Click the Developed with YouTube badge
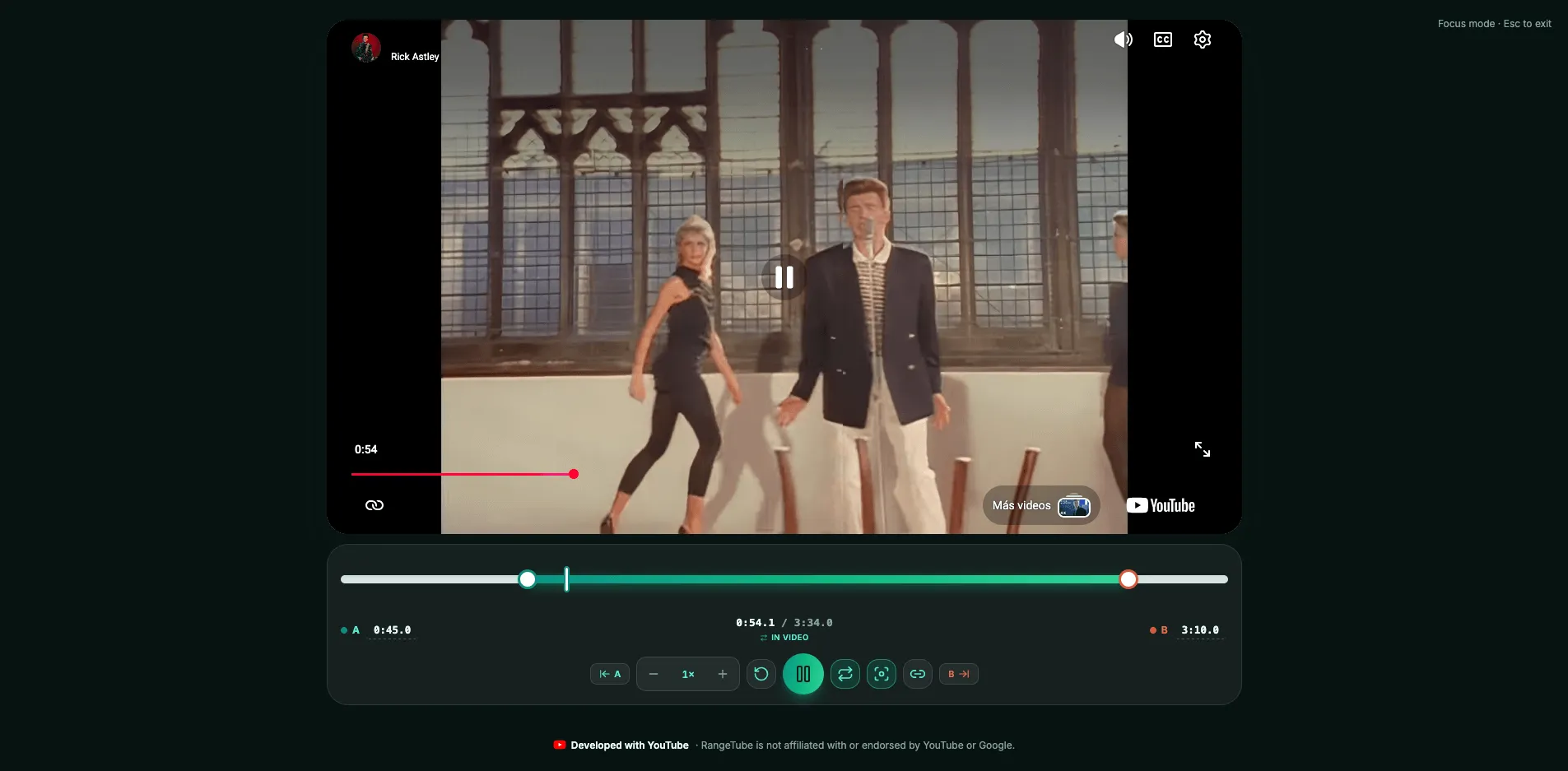This screenshot has height=771, width=1568. [621, 745]
